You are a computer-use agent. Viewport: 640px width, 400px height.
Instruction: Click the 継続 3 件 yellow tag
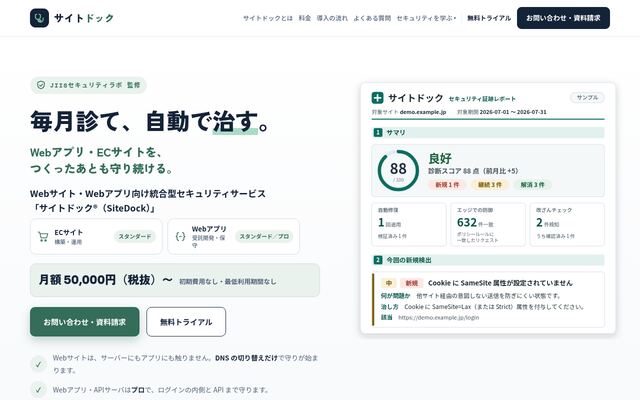coord(489,185)
